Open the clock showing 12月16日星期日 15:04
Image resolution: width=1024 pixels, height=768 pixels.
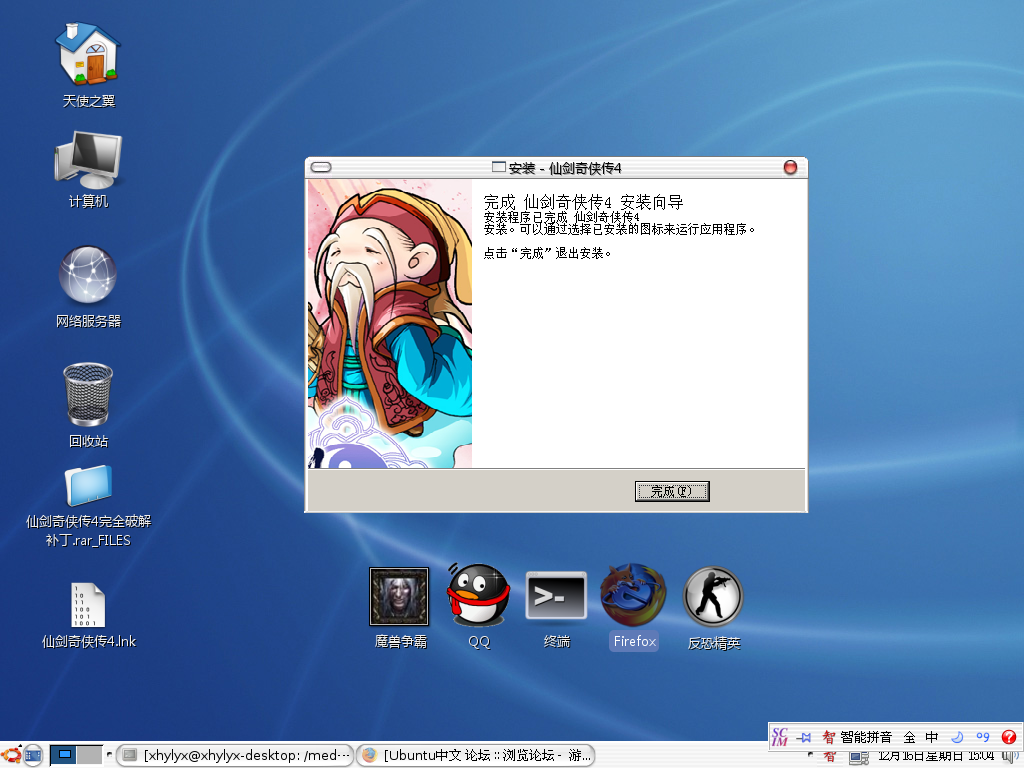[x=936, y=756]
